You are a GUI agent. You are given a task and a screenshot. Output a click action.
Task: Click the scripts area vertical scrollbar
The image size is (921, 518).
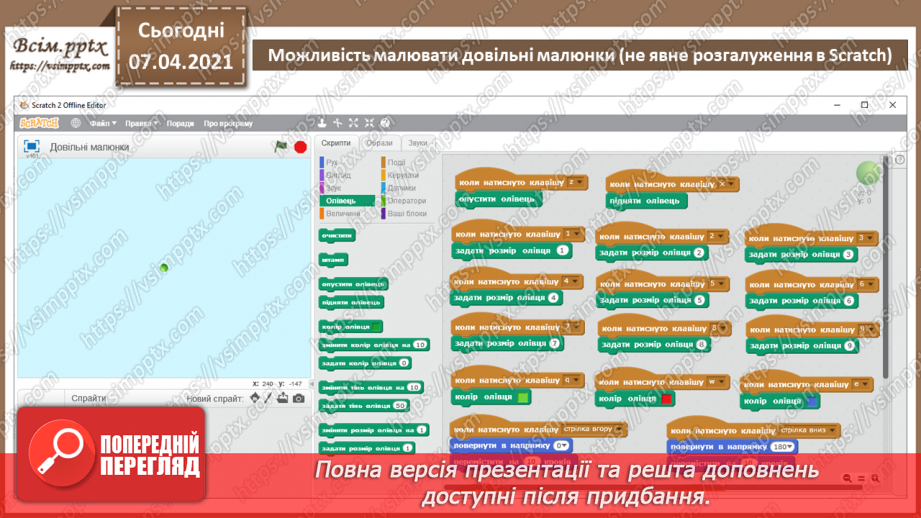886,268
